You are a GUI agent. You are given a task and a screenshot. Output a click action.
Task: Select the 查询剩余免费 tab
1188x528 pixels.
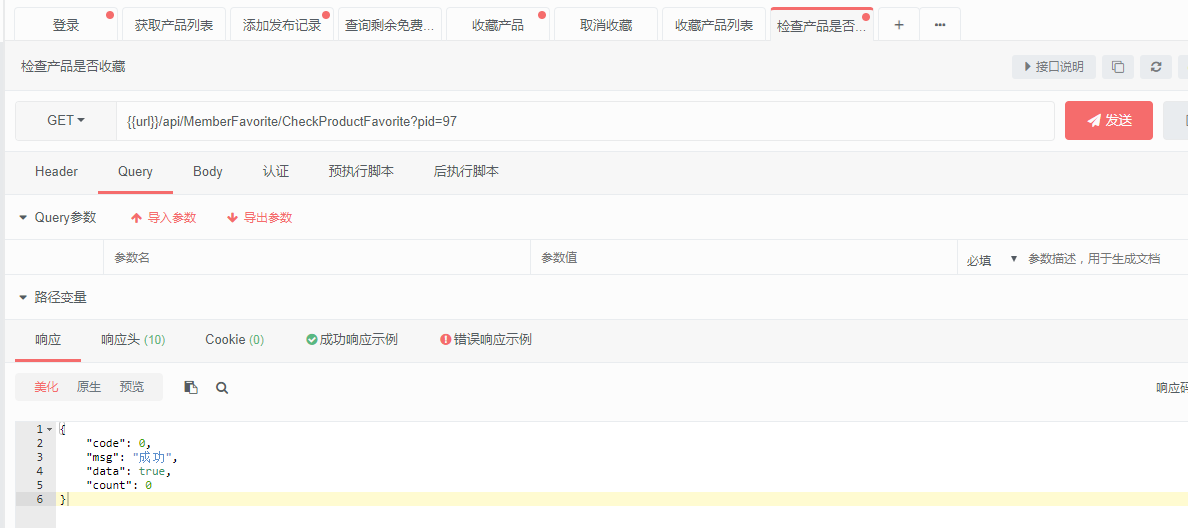pyautogui.click(x=389, y=25)
